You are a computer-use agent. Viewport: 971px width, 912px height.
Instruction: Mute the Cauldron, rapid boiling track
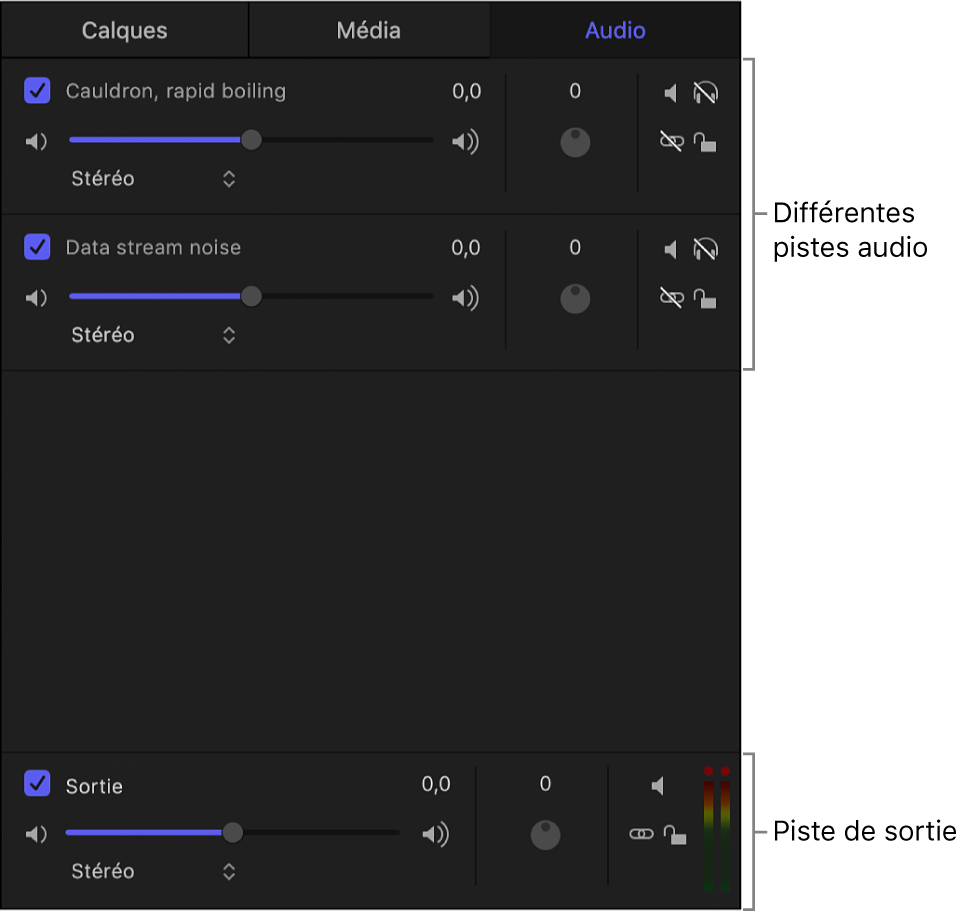(x=671, y=93)
